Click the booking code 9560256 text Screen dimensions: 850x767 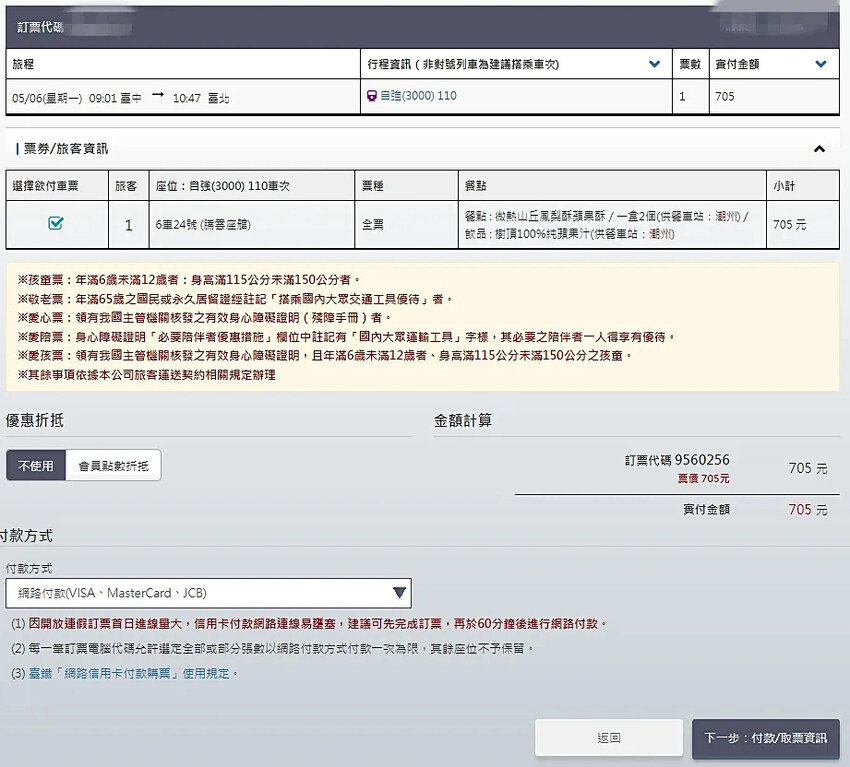700,457
